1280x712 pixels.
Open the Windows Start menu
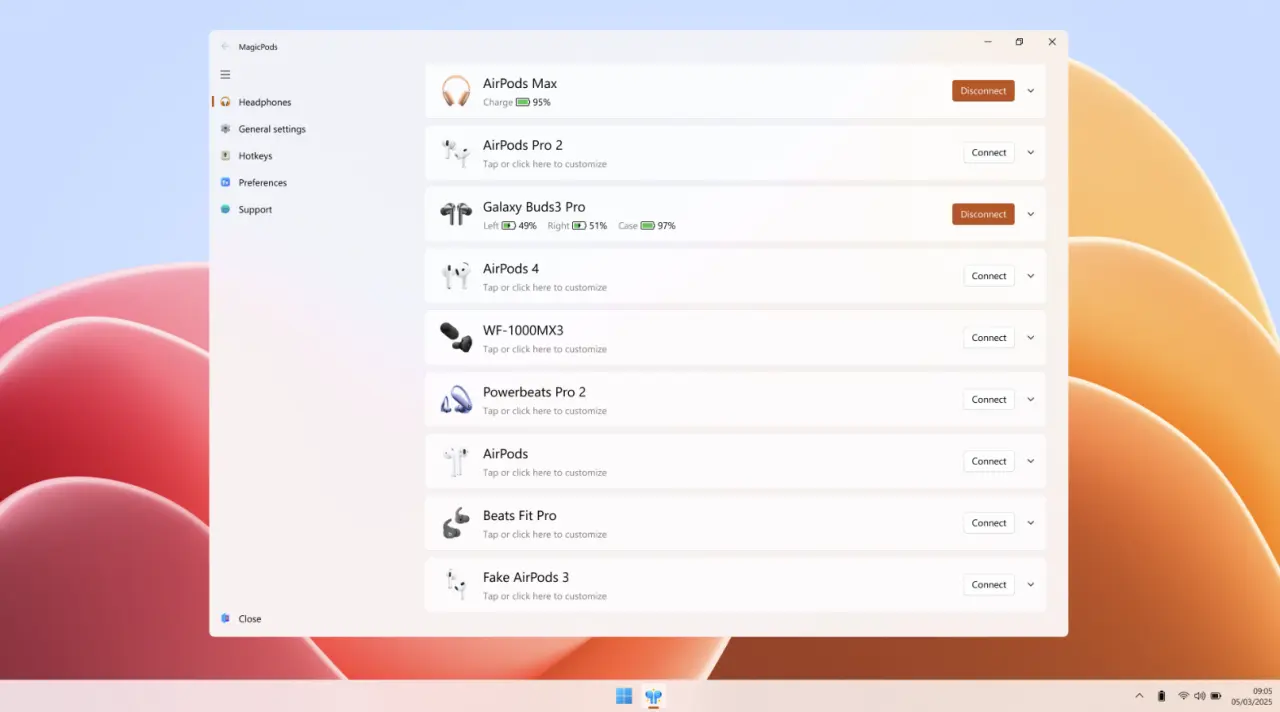(x=624, y=696)
